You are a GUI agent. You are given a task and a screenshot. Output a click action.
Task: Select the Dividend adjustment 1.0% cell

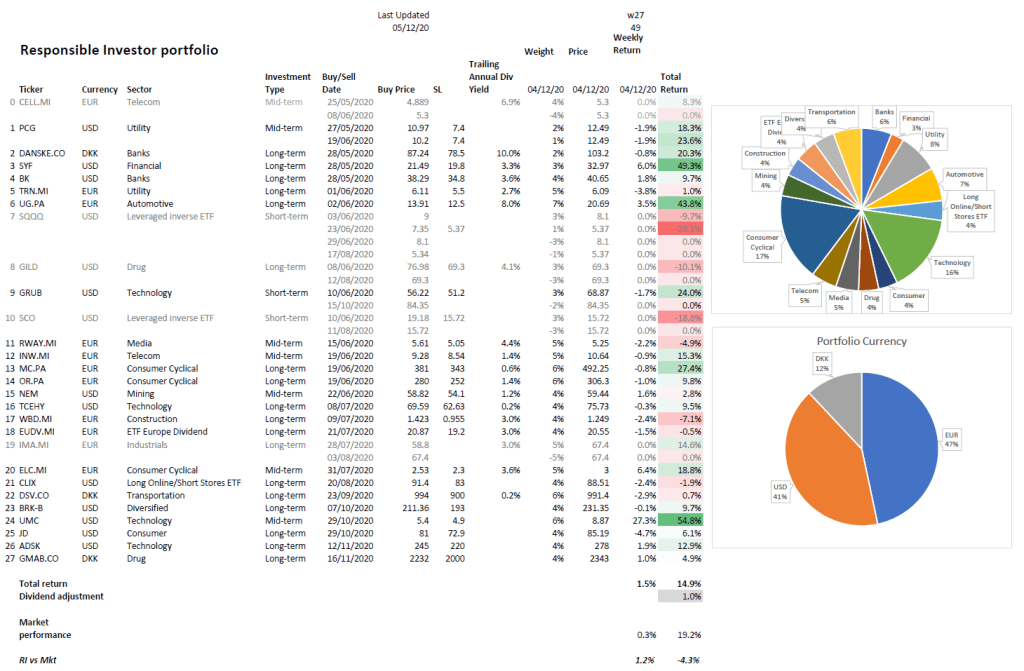688,596
